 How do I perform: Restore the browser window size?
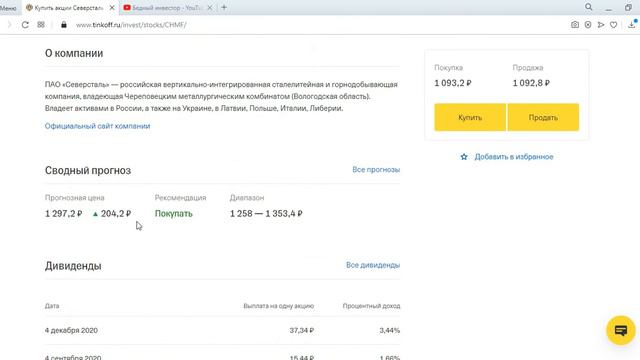(x=628, y=7)
